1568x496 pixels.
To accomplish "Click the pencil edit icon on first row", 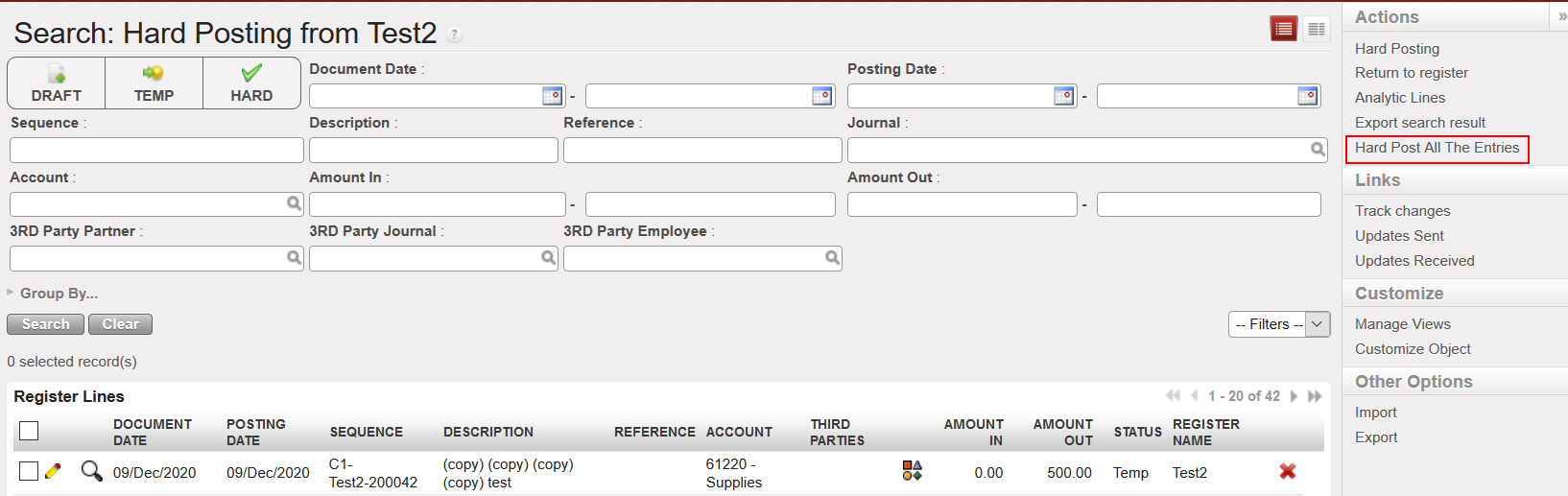I will point(53,471).
